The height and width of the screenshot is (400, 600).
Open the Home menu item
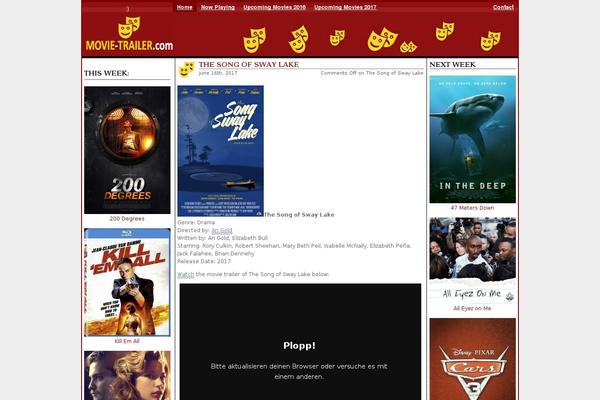[x=184, y=7]
